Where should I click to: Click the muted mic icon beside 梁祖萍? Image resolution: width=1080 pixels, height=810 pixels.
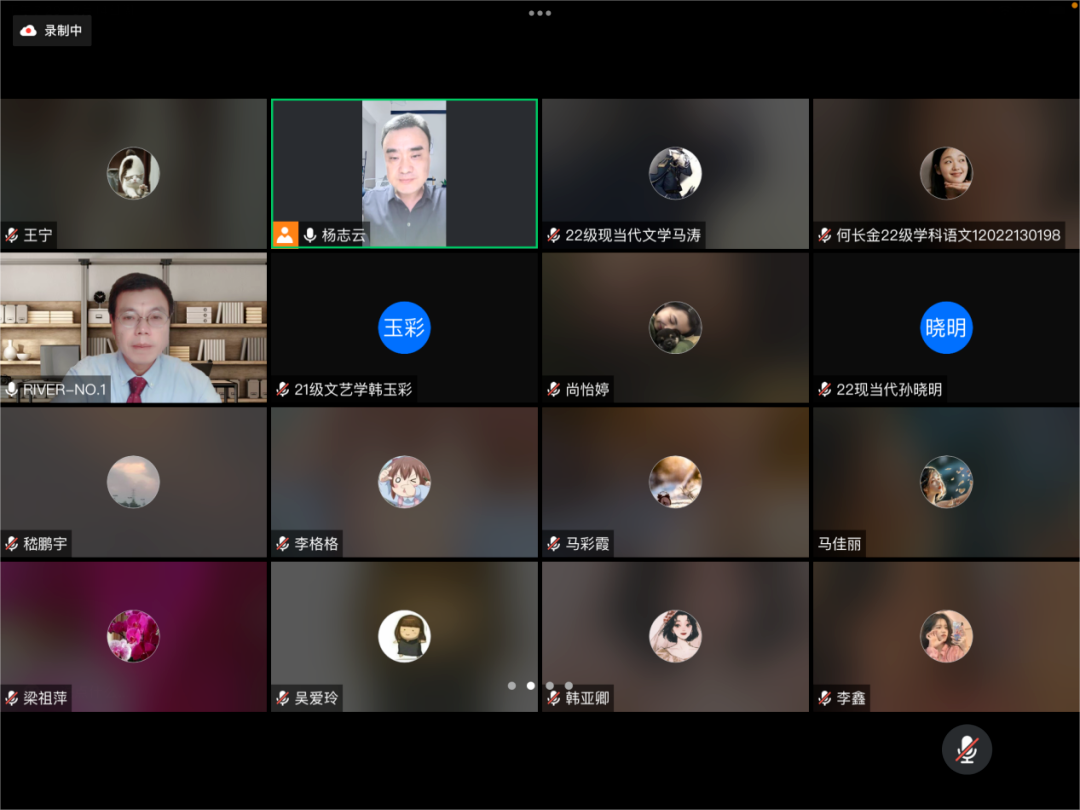coord(12,698)
